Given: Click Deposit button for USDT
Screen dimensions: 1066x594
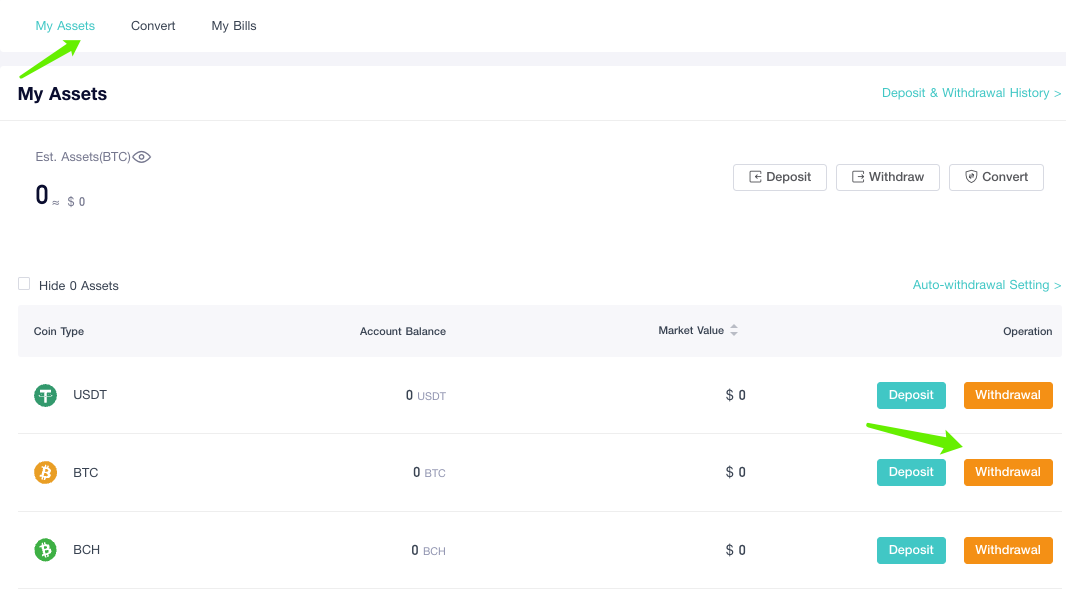Looking at the screenshot, I should pyautogui.click(x=911, y=395).
